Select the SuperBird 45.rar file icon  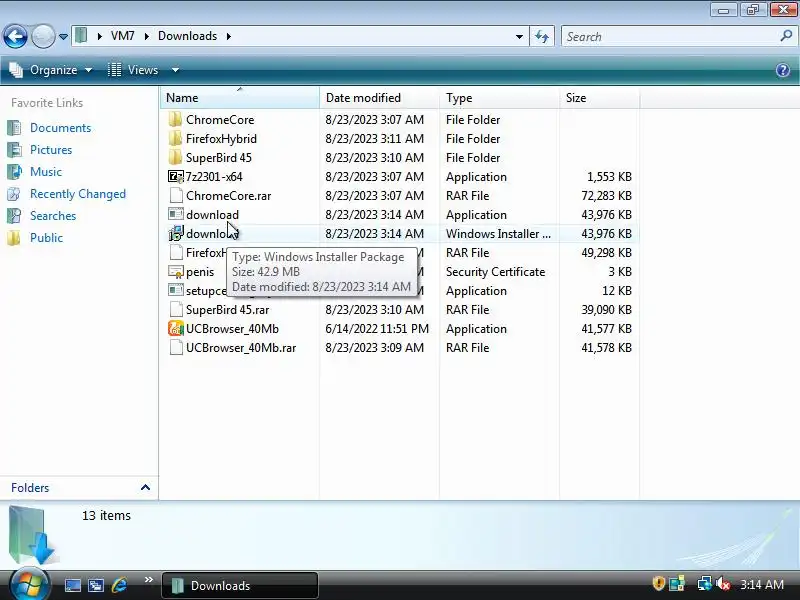[x=176, y=309]
